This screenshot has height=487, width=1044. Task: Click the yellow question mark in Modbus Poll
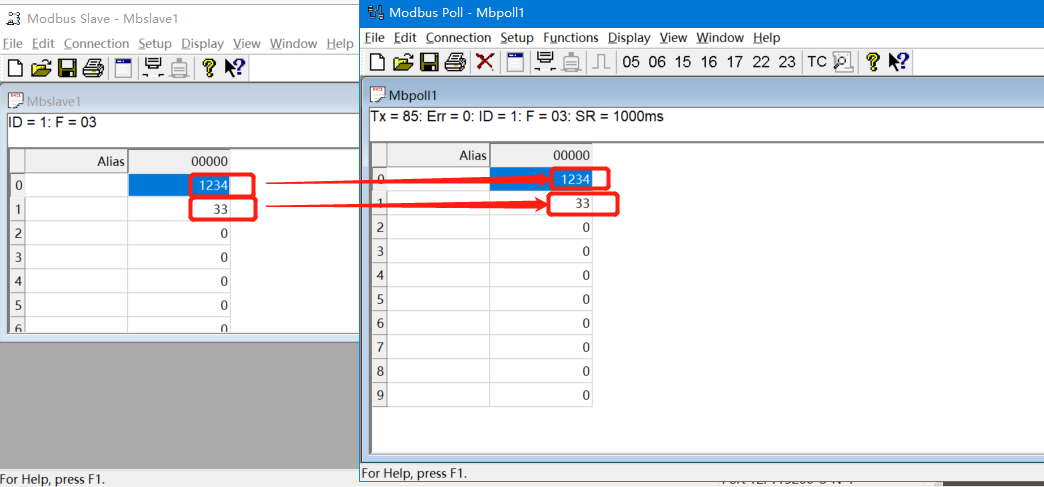click(872, 62)
